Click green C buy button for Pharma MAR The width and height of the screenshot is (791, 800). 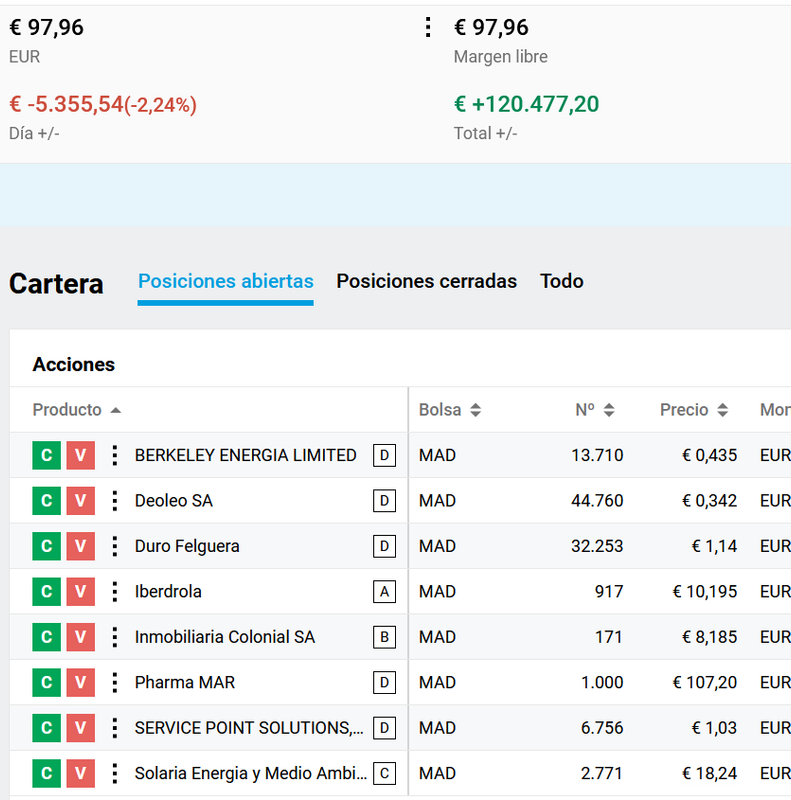[46, 682]
